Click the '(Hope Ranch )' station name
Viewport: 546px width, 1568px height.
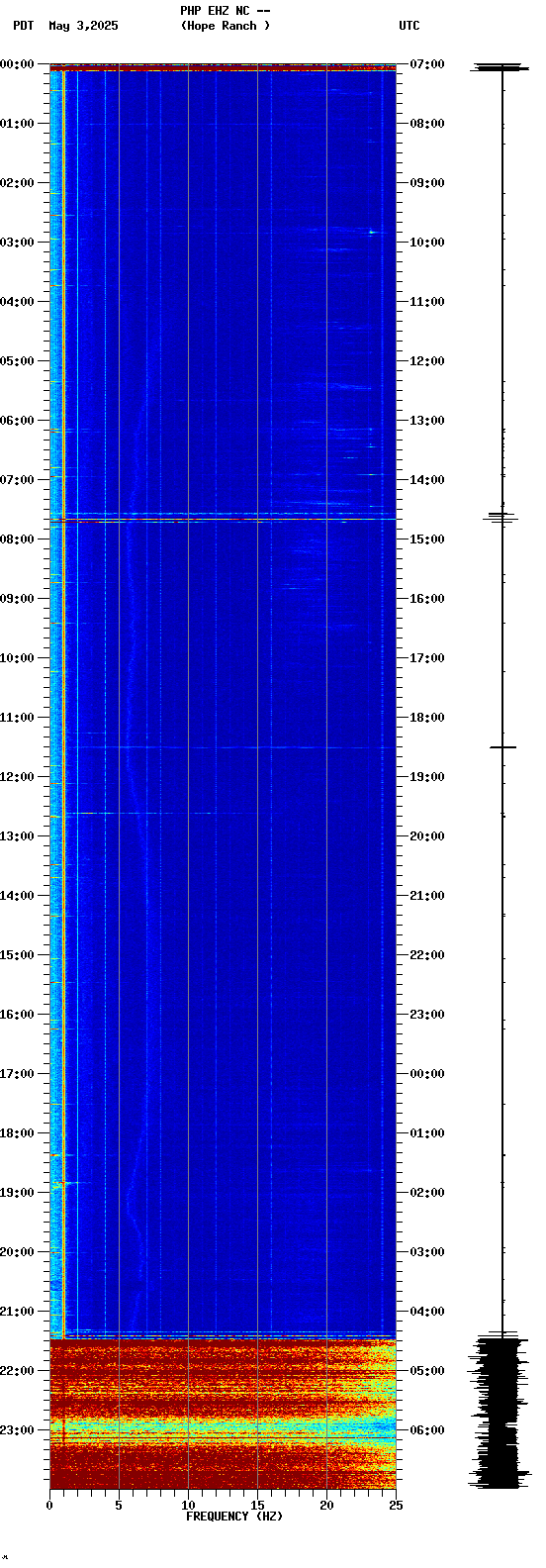(x=226, y=26)
